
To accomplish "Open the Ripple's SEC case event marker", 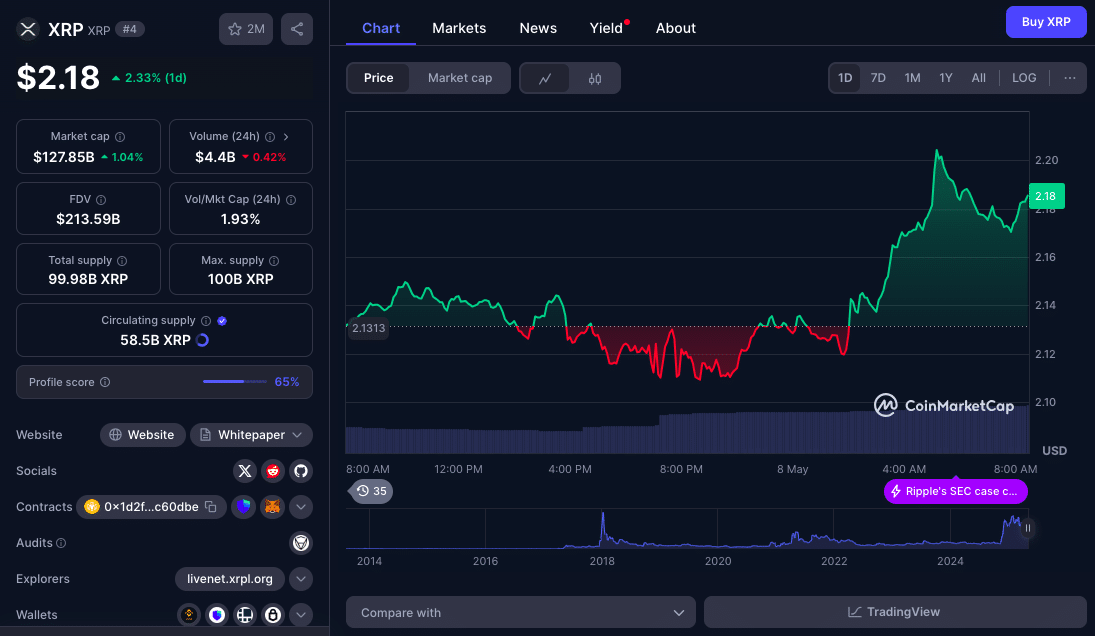I will pos(955,491).
